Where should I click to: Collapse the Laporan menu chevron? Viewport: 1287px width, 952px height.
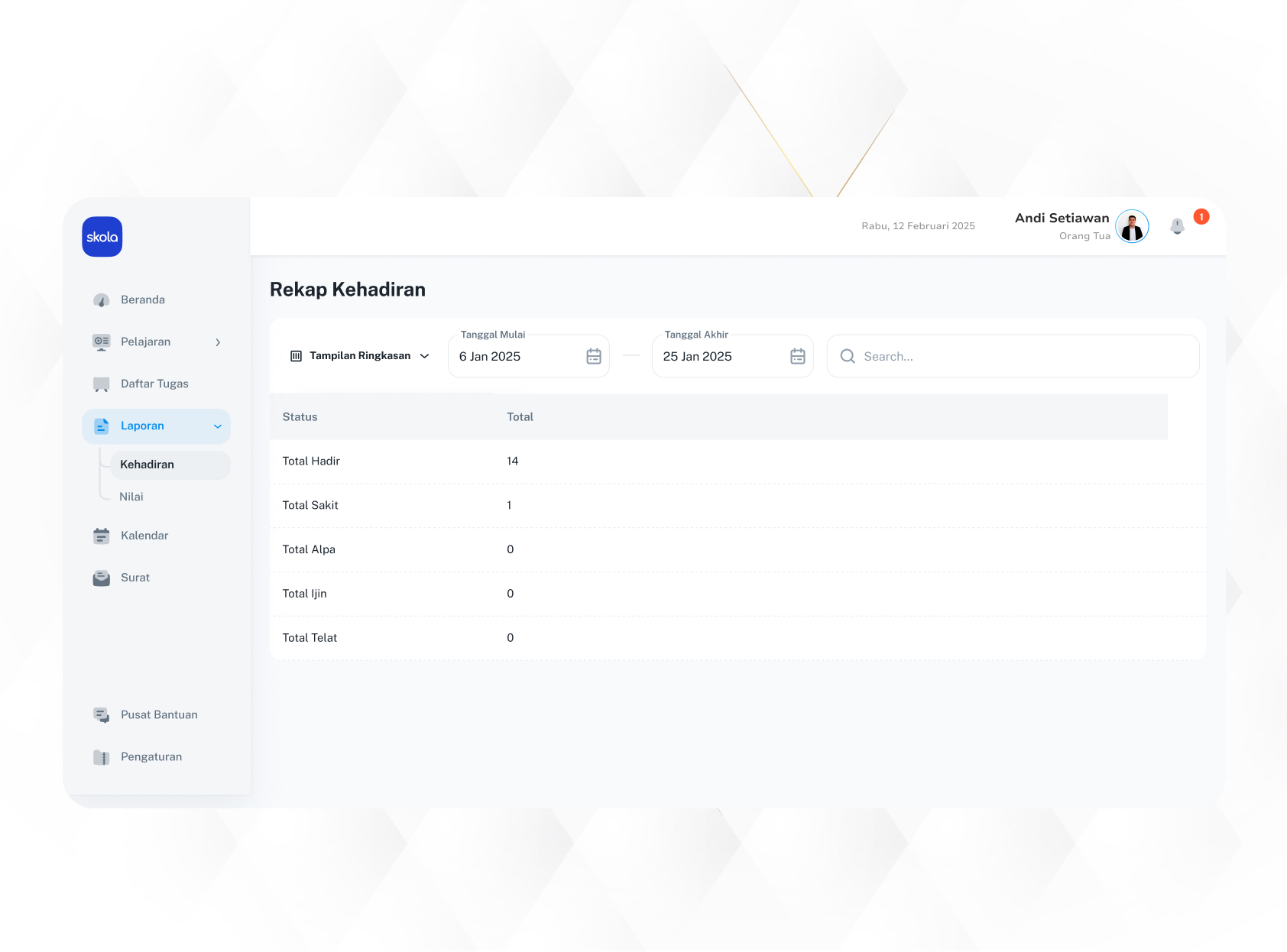pos(218,426)
